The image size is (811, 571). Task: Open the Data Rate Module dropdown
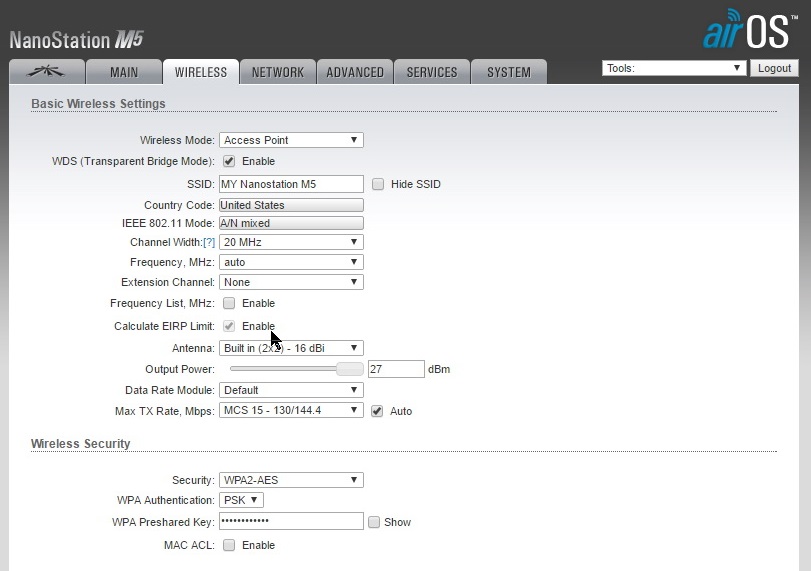(291, 390)
